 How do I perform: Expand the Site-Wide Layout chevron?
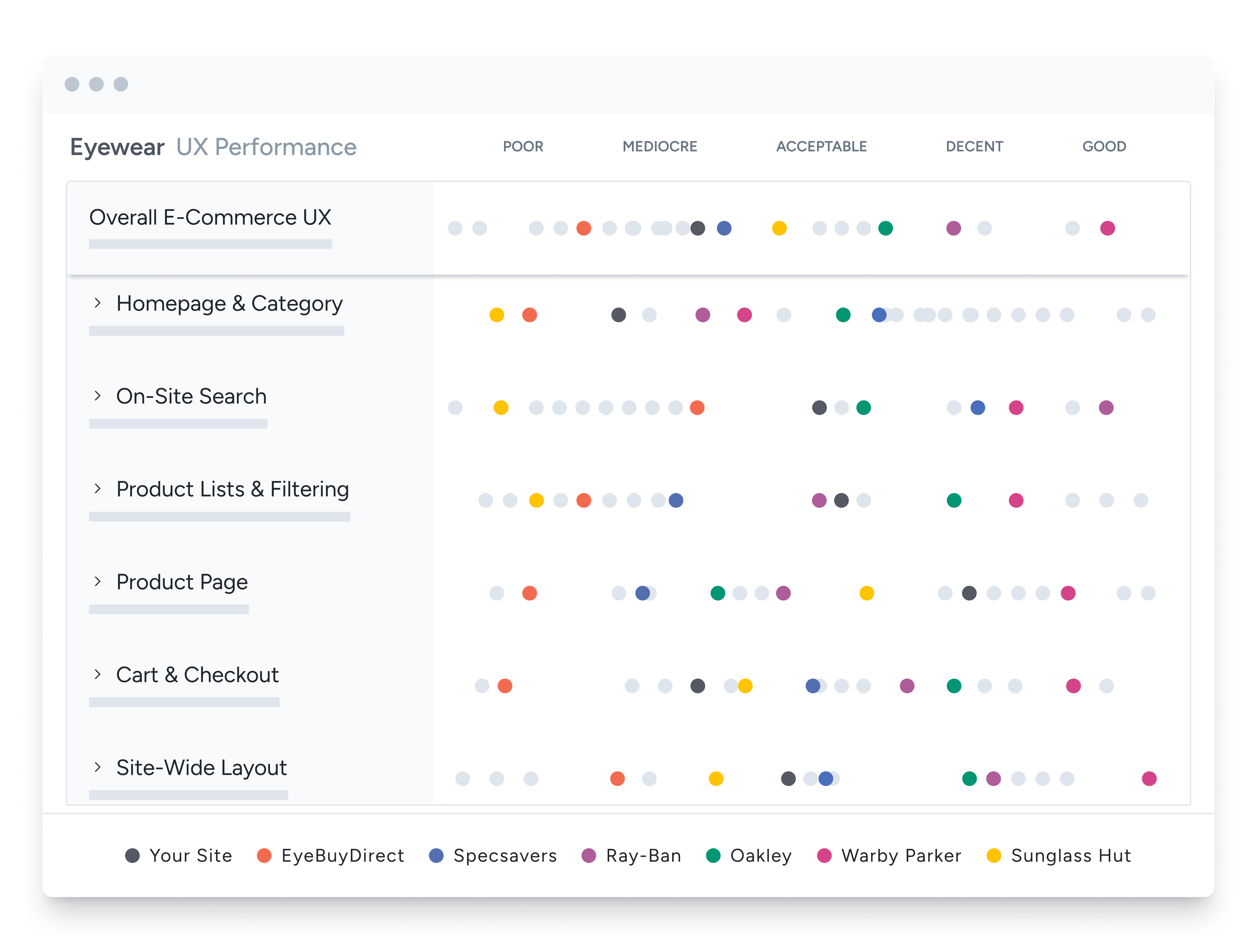point(98,767)
